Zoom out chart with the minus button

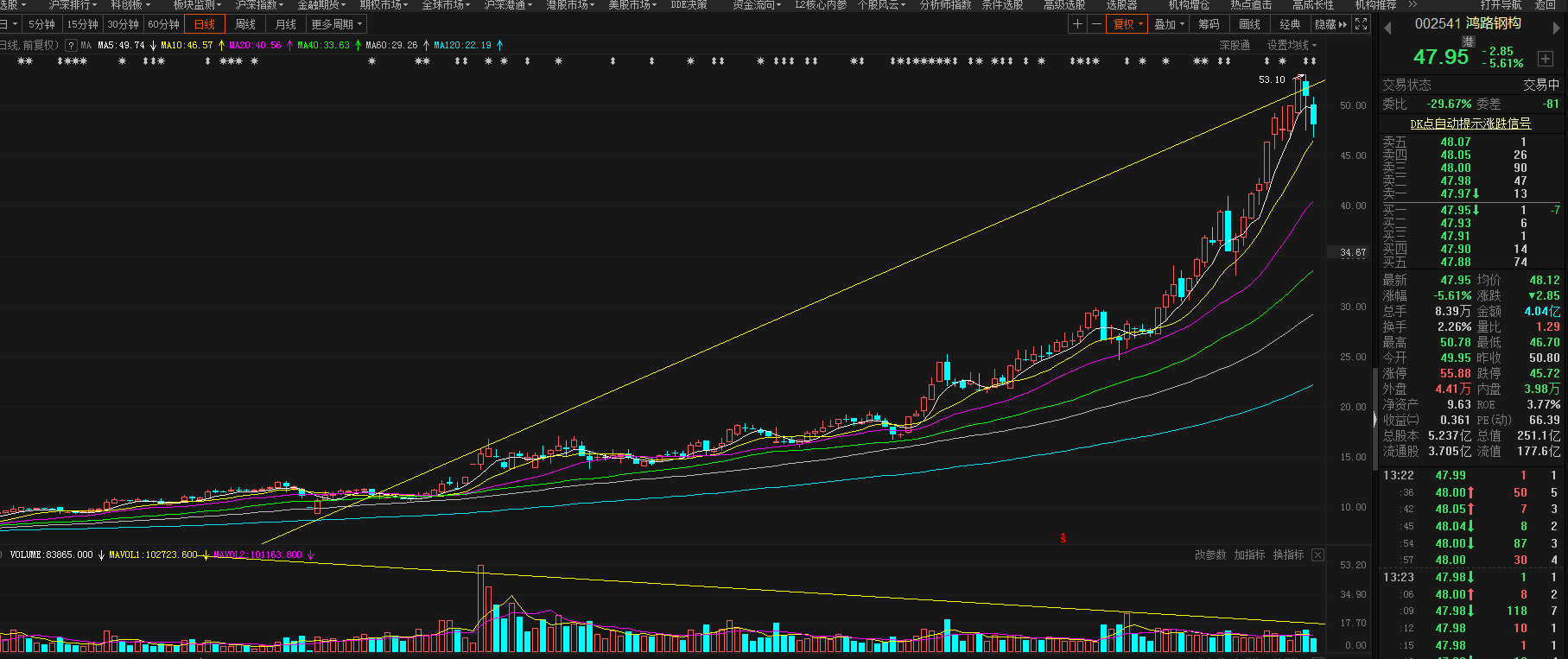point(1096,24)
